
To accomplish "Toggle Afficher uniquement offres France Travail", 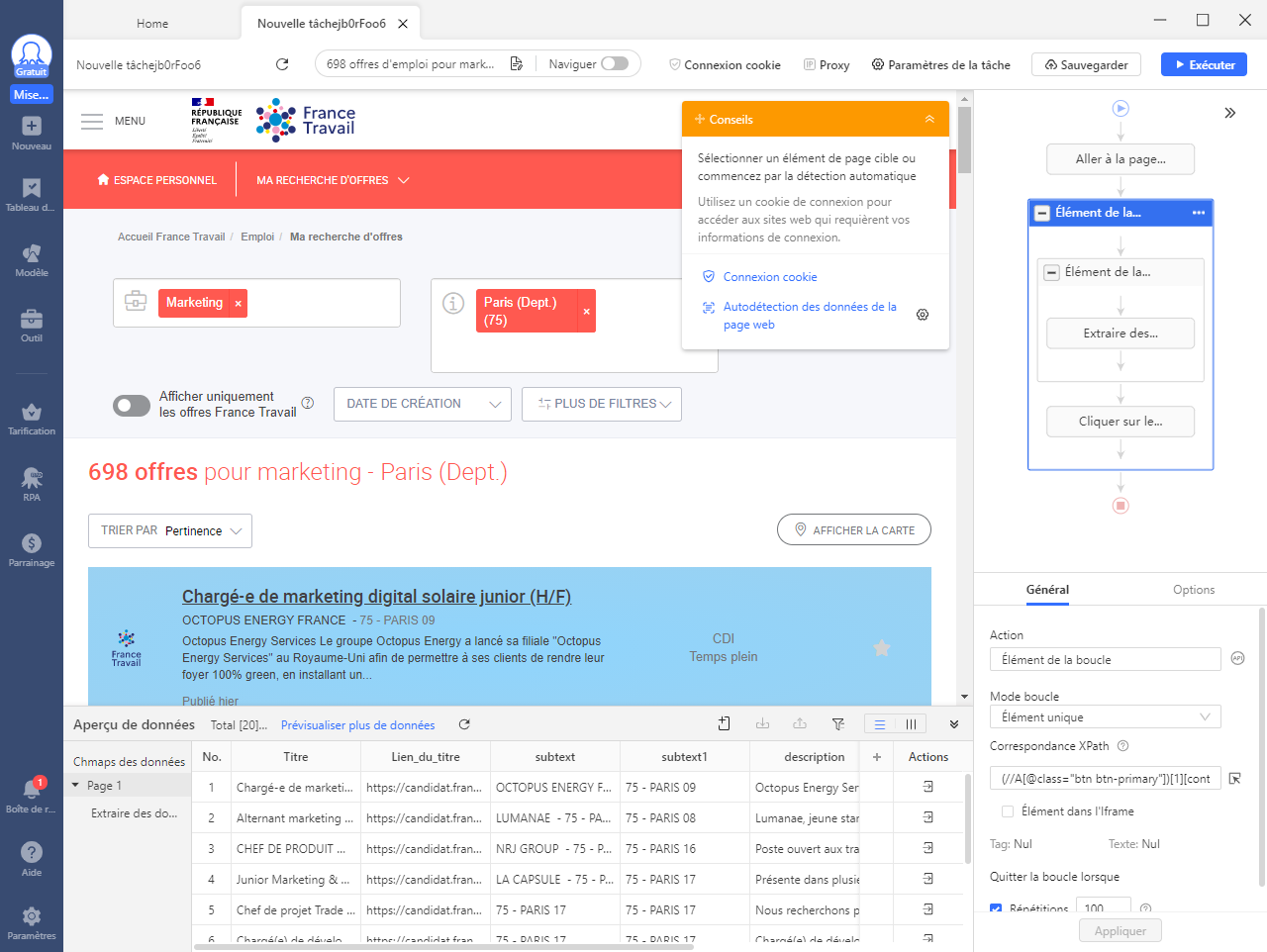I will [132, 405].
